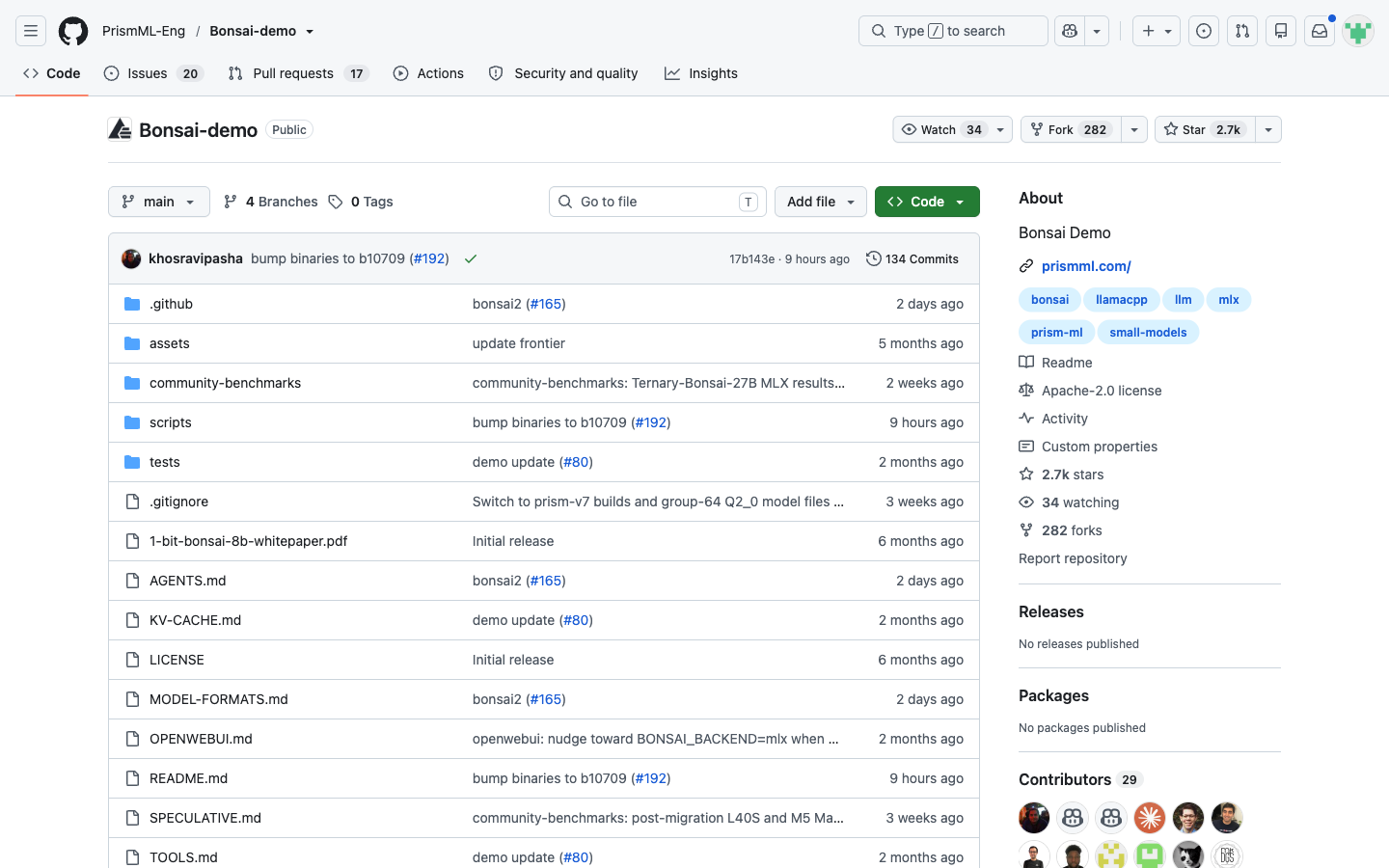Click the llamacpp topic tag

pyautogui.click(x=1122, y=300)
